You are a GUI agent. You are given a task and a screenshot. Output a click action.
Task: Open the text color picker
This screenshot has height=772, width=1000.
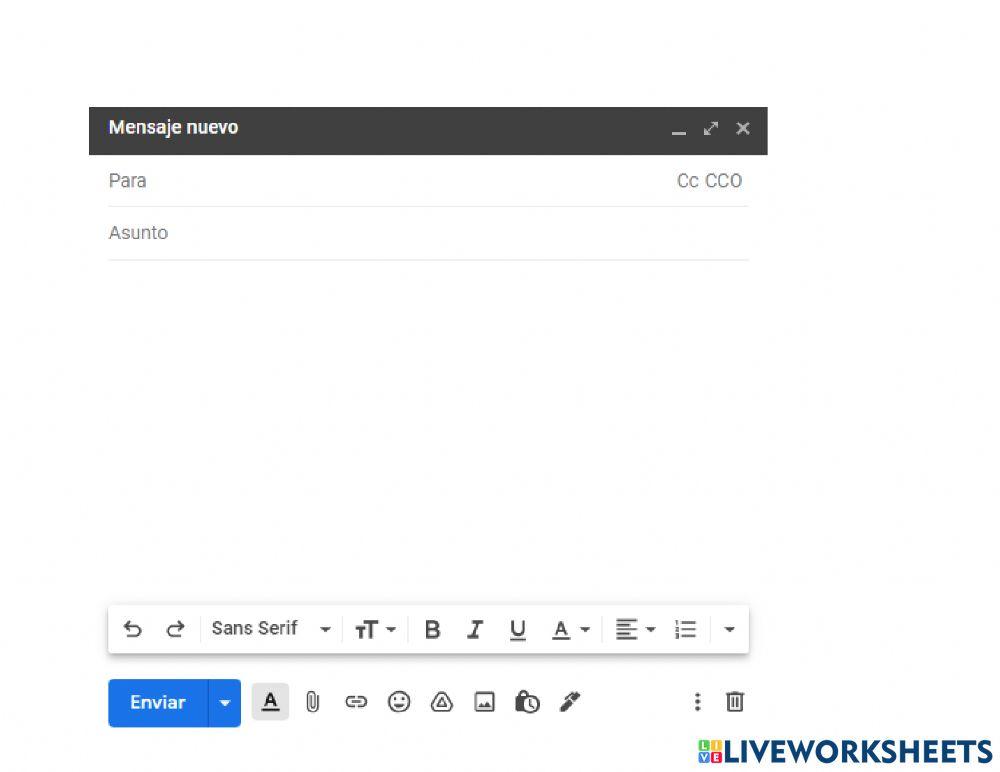[x=570, y=629]
